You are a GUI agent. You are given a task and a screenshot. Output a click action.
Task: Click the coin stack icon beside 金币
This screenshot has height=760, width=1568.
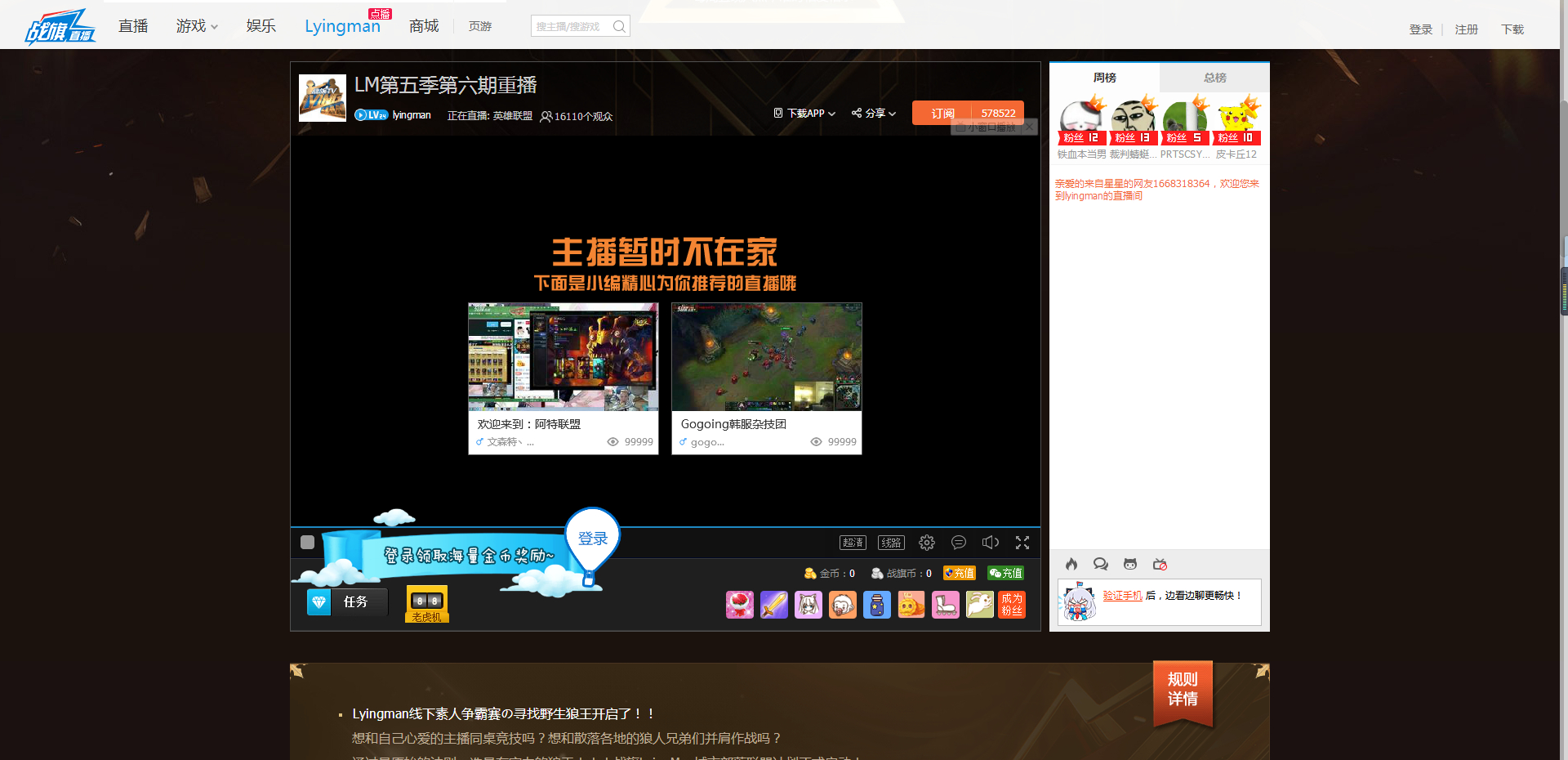pos(810,574)
